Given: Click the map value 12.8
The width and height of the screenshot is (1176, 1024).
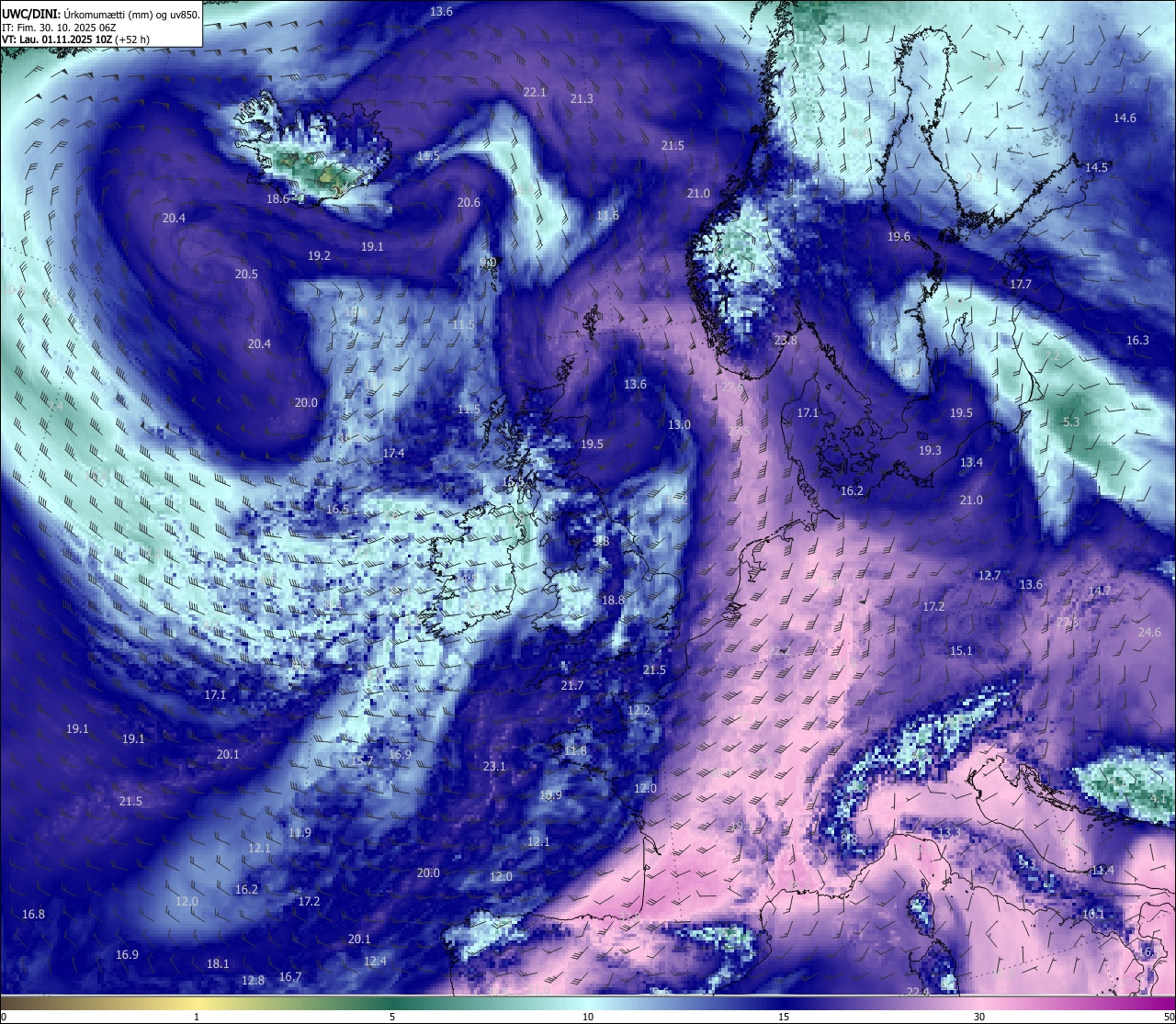Looking at the screenshot, I should (253, 980).
